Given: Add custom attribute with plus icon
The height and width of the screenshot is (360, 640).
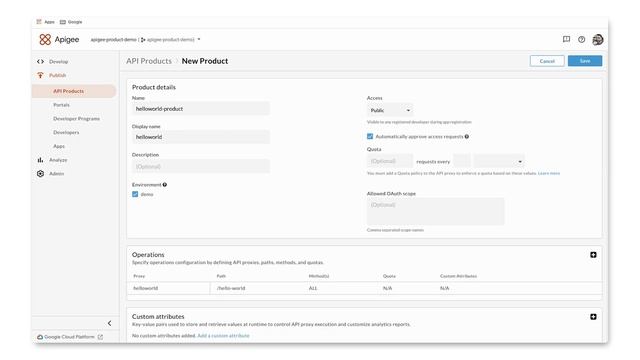Looking at the screenshot, I should tap(593, 317).
